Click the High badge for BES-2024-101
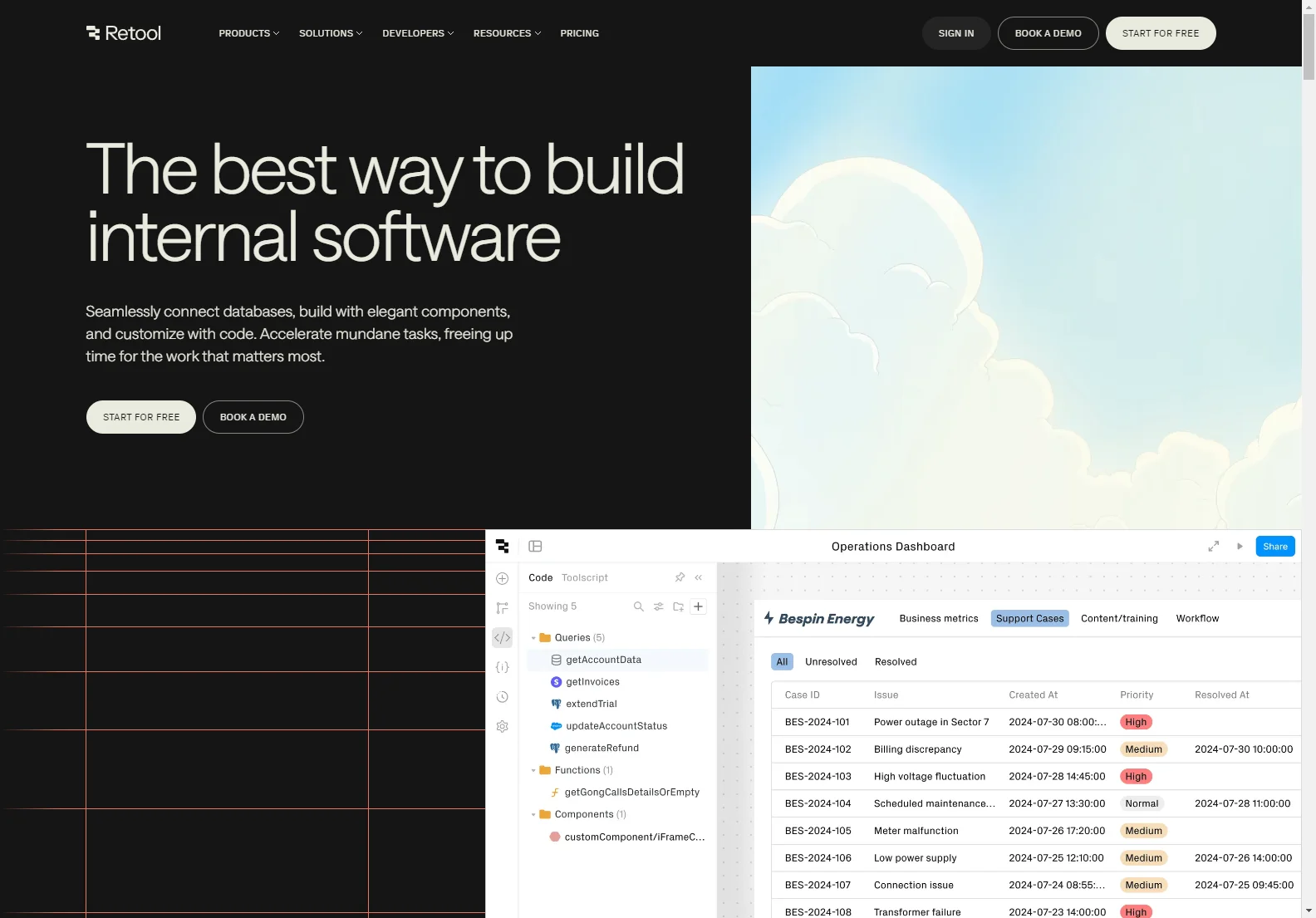 tap(1136, 723)
